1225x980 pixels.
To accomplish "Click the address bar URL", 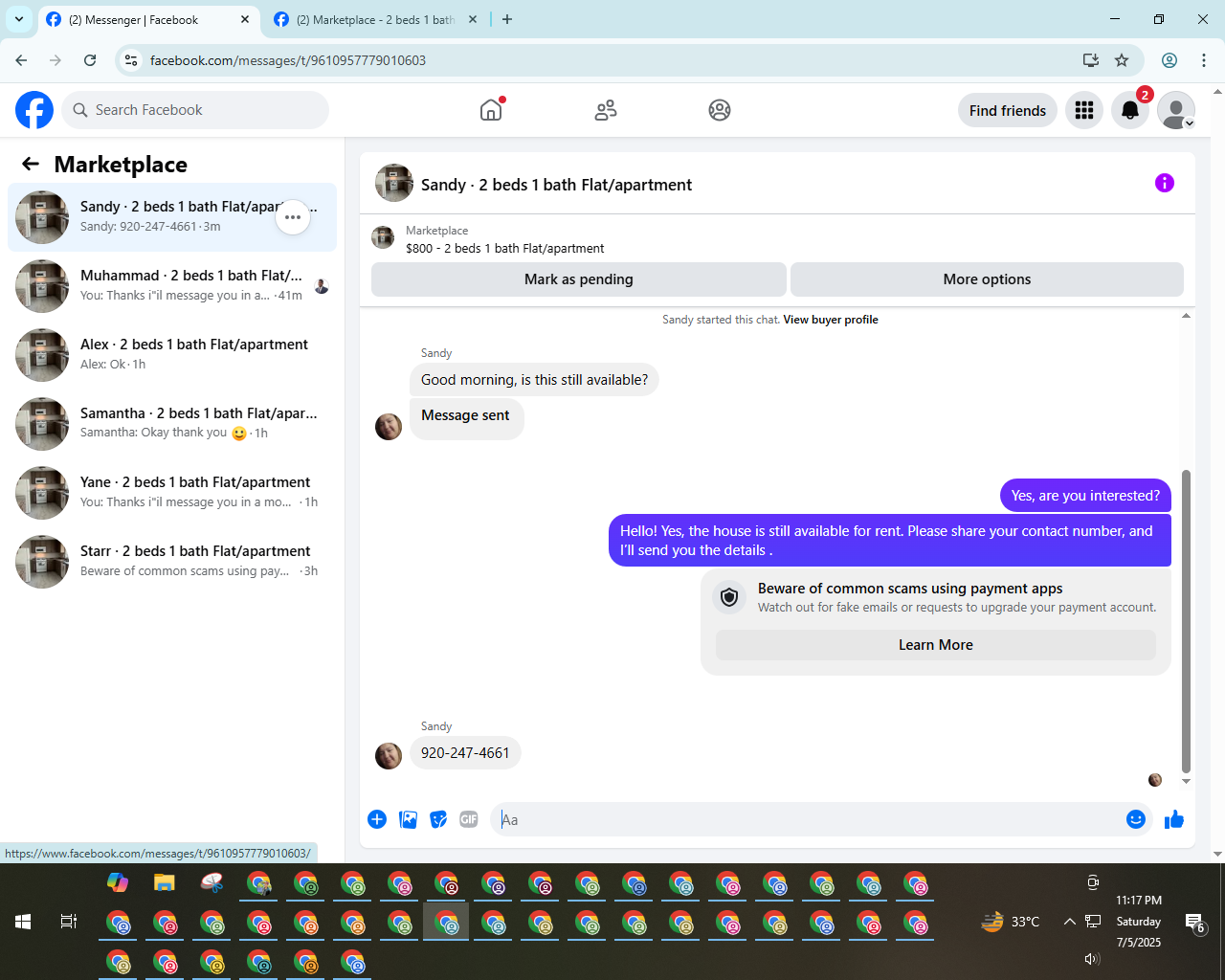I will 288,60.
